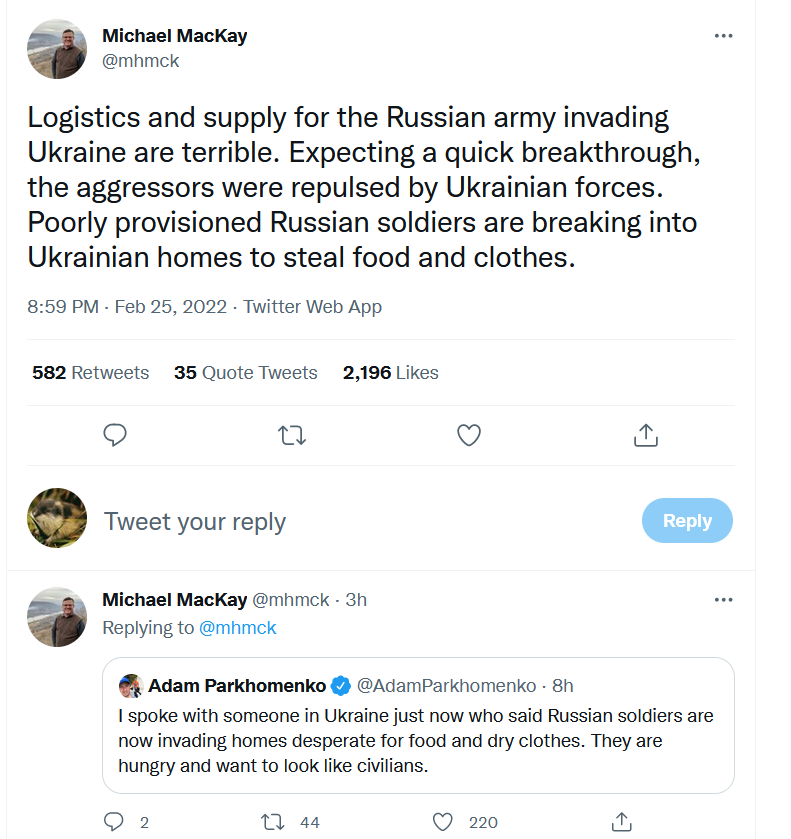Image resolution: width=791 pixels, height=839 pixels.
Task: Show the 2,196 Likes list
Action: tap(390, 373)
